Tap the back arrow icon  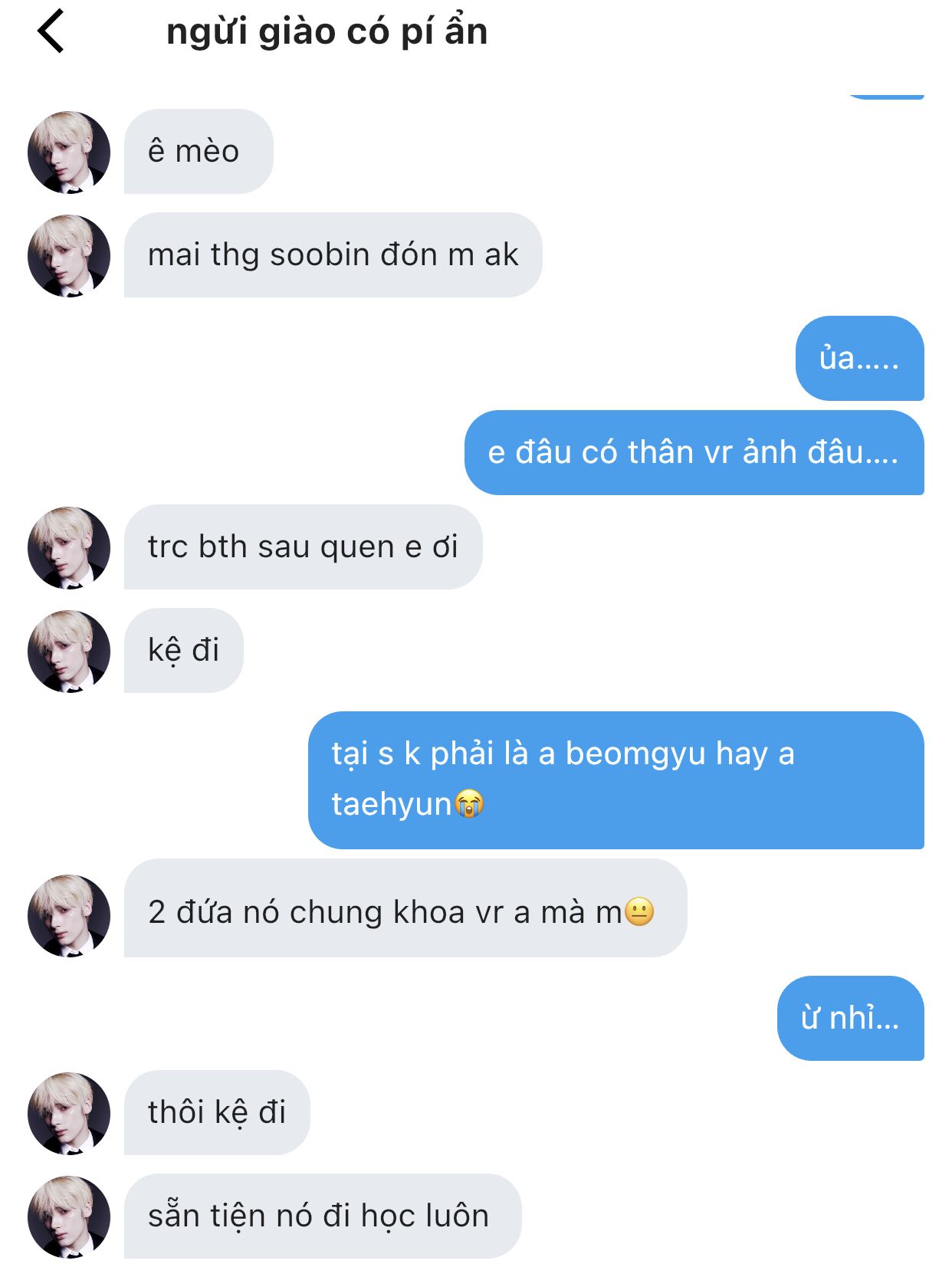51,31
